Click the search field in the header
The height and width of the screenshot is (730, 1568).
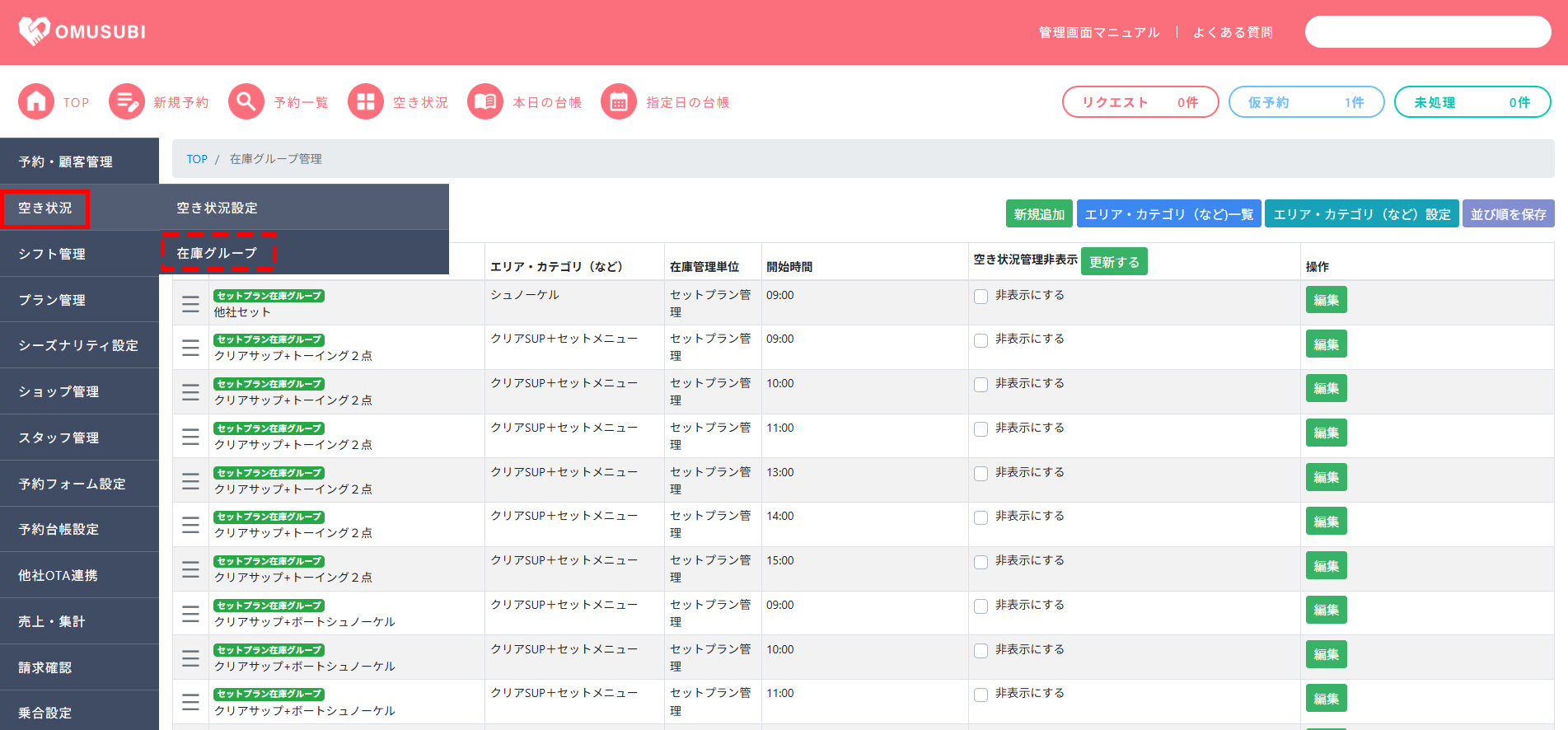click(1427, 32)
